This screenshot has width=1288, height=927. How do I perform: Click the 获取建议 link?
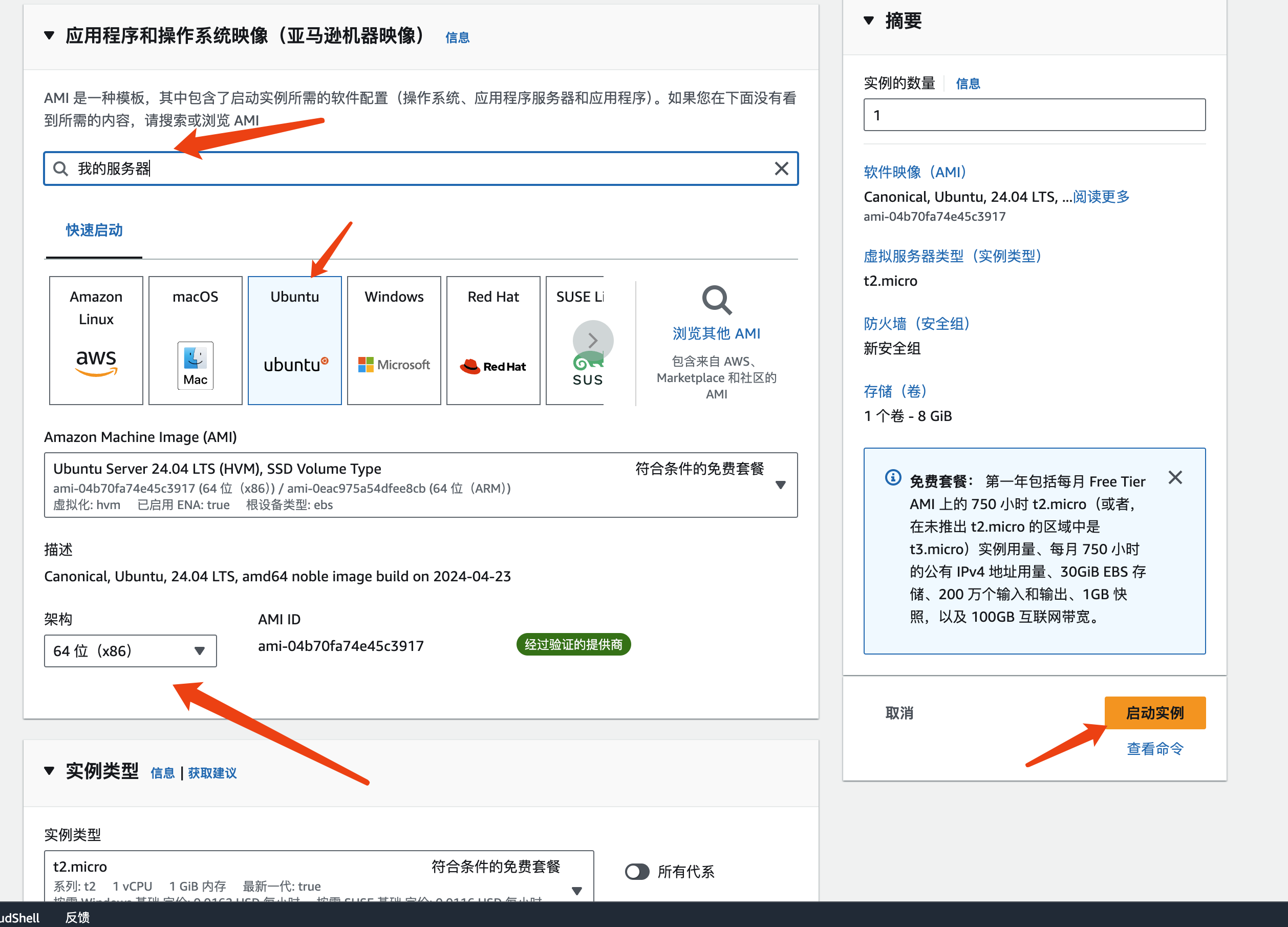tap(212, 773)
